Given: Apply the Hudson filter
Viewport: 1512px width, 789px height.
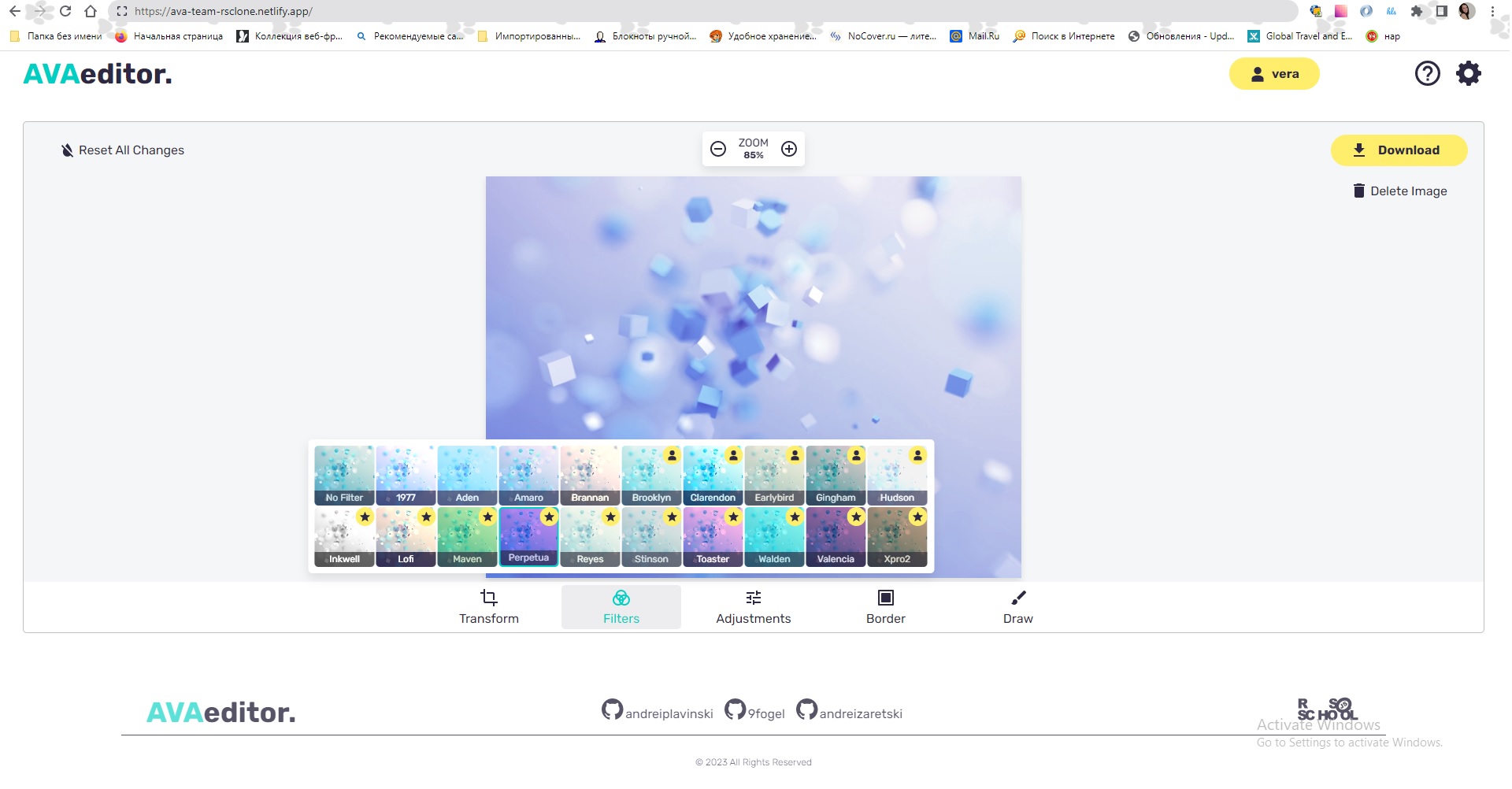Looking at the screenshot, I should click(x=897, y=476).
